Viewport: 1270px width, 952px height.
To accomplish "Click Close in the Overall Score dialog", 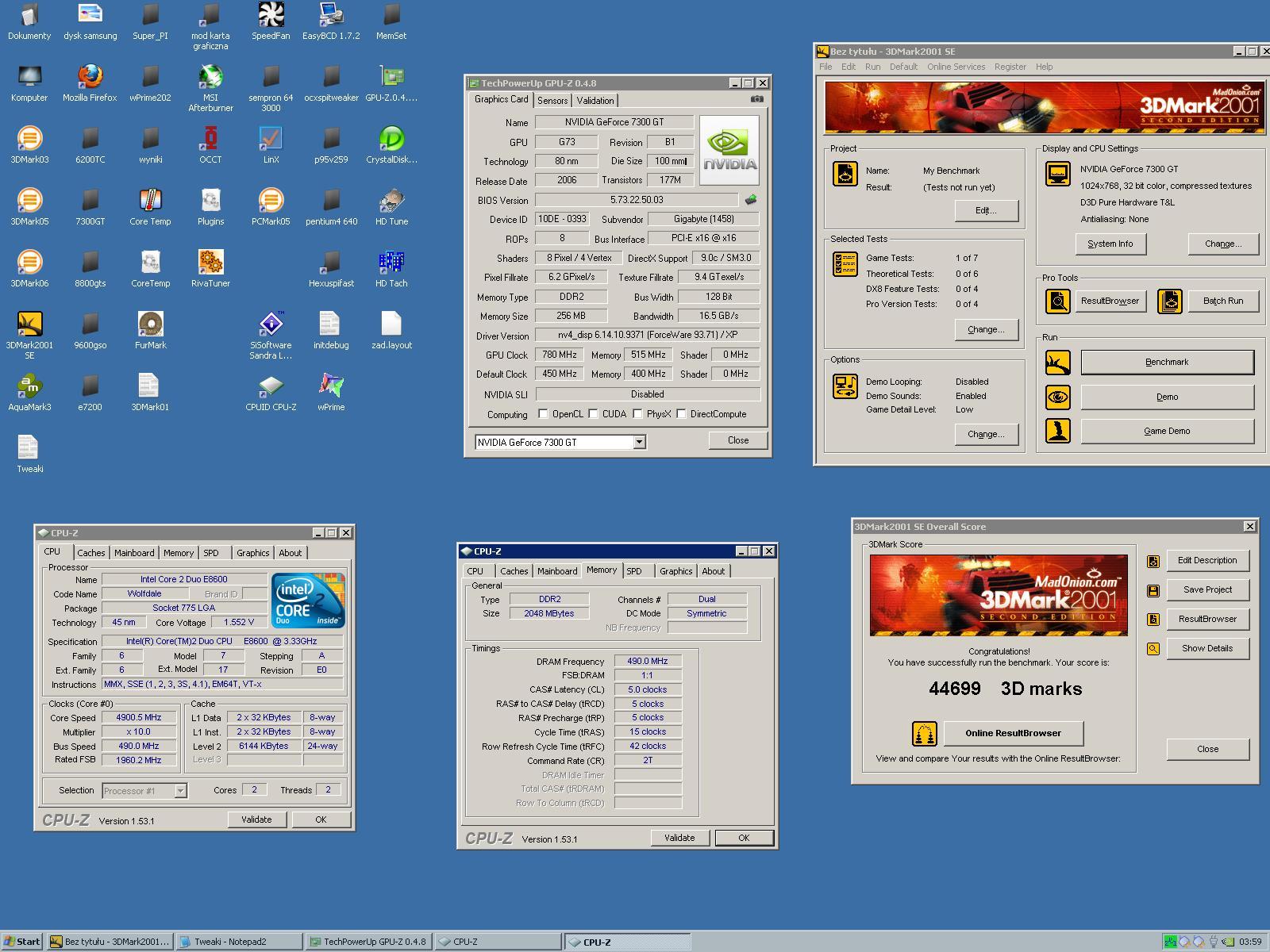I will coord(1207,749).
